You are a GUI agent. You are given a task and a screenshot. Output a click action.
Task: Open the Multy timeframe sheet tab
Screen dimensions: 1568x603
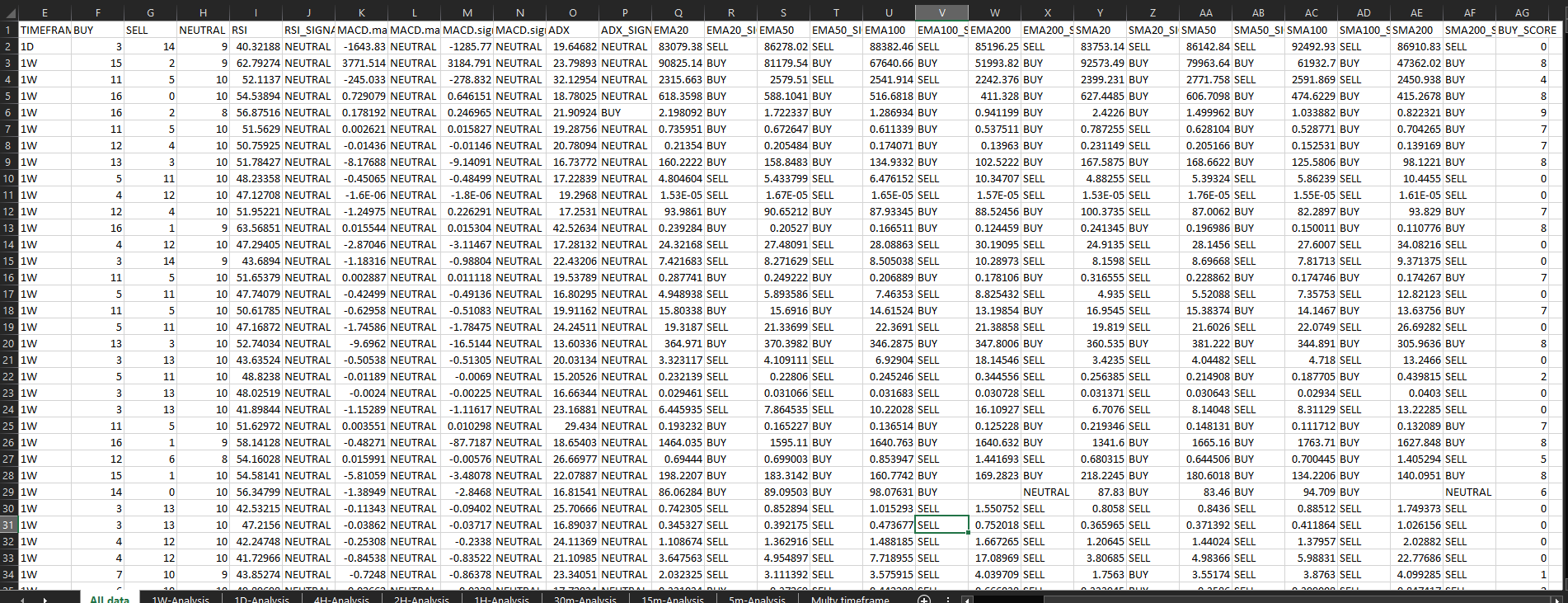pyautogui.click(x=850, y=600)
